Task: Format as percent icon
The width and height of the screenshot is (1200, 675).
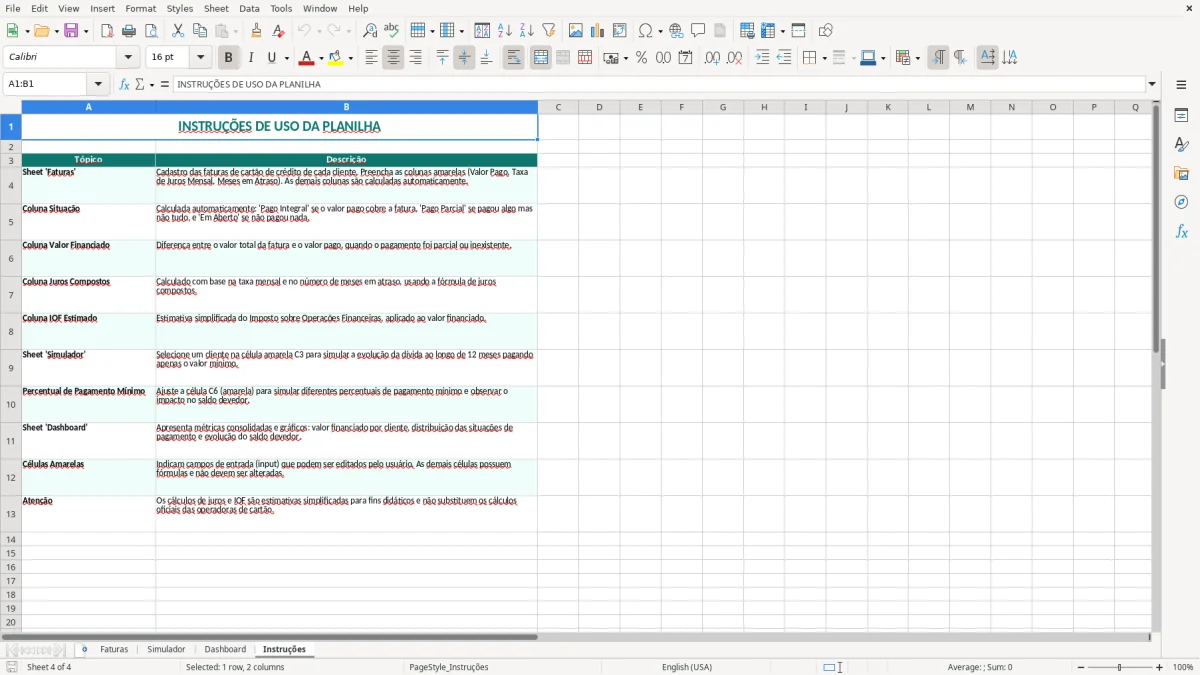Action: [x=641, y=58]
